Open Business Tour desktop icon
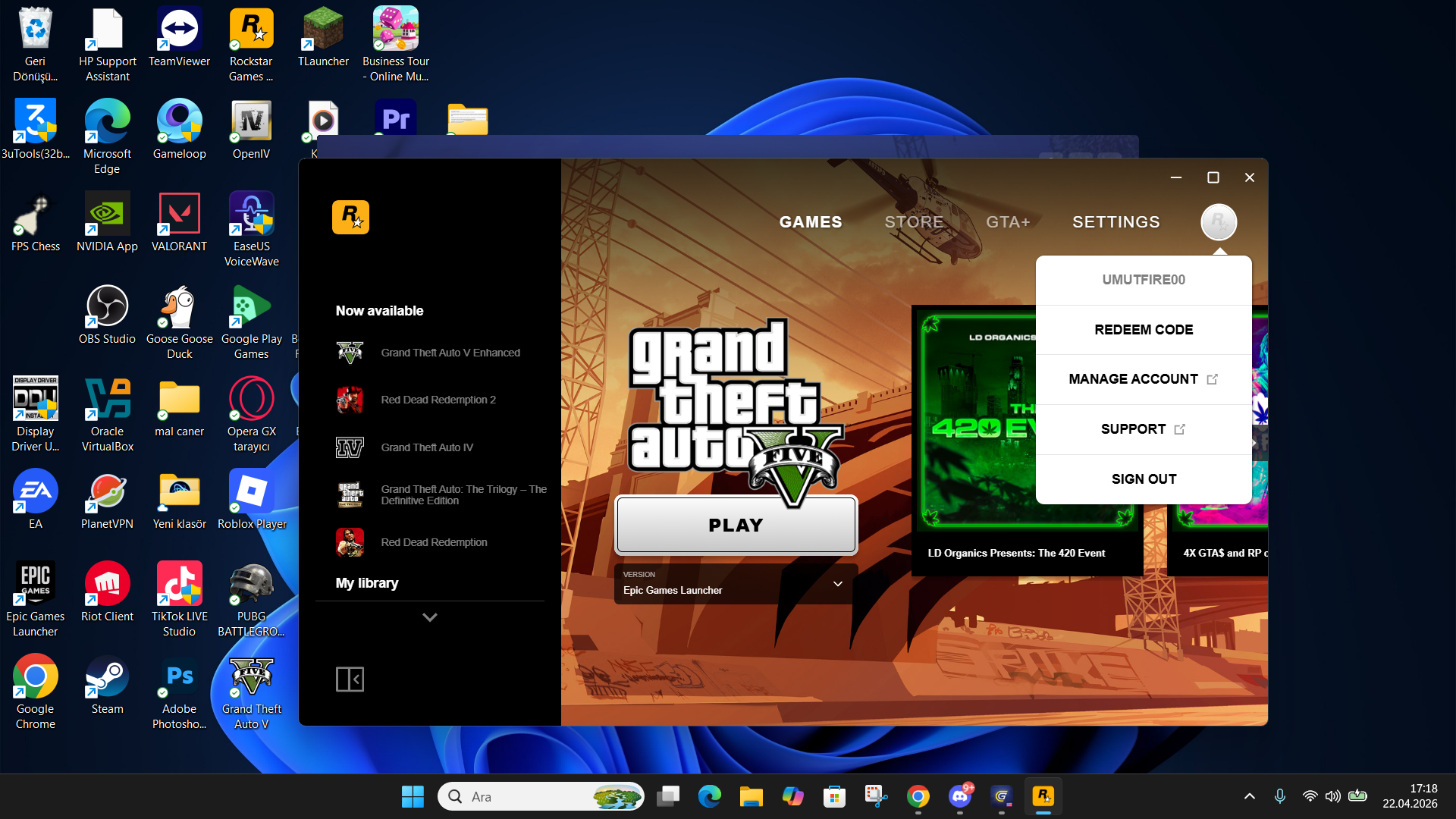Viewport: 1456px width, 819px height. tap(395, 44)
